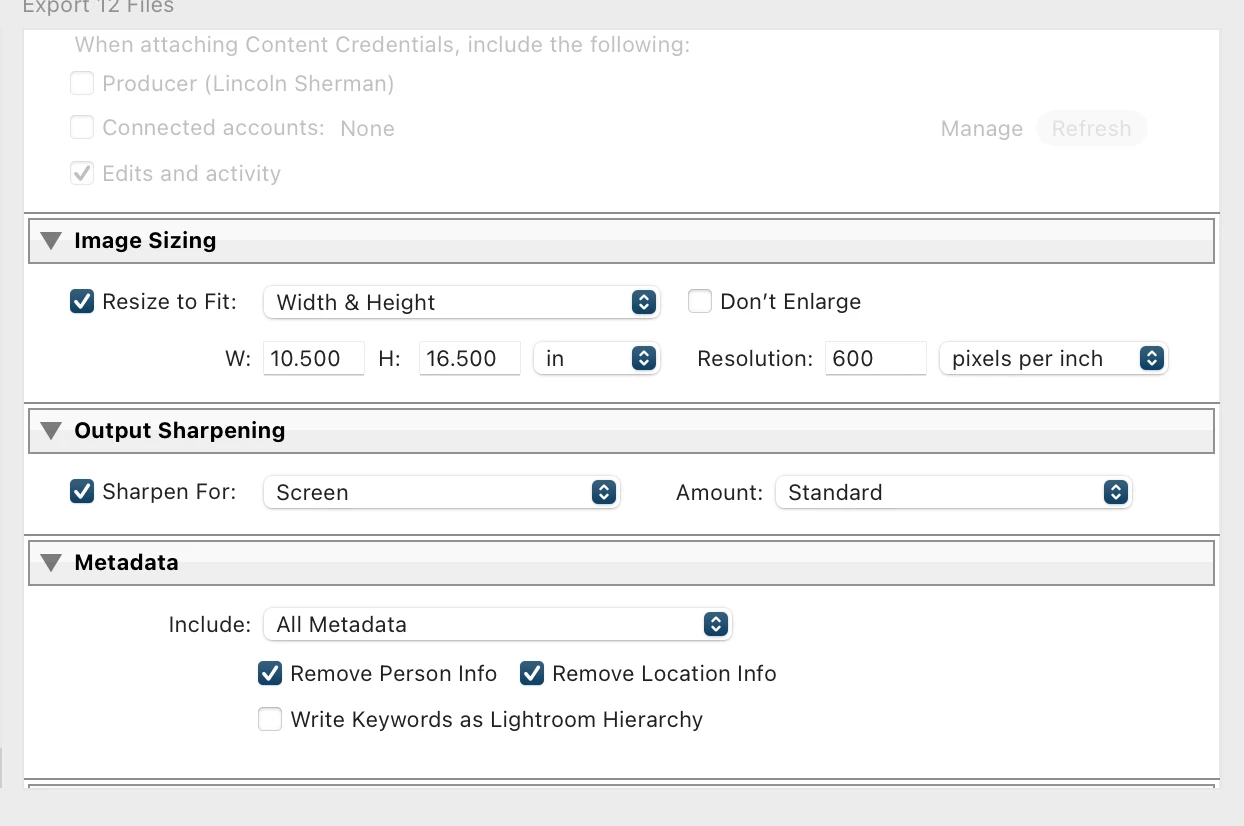Screen dimensions: 1244x826
Task: Collapse the Image Sizing section triangle
Action: tap(51, 241)
